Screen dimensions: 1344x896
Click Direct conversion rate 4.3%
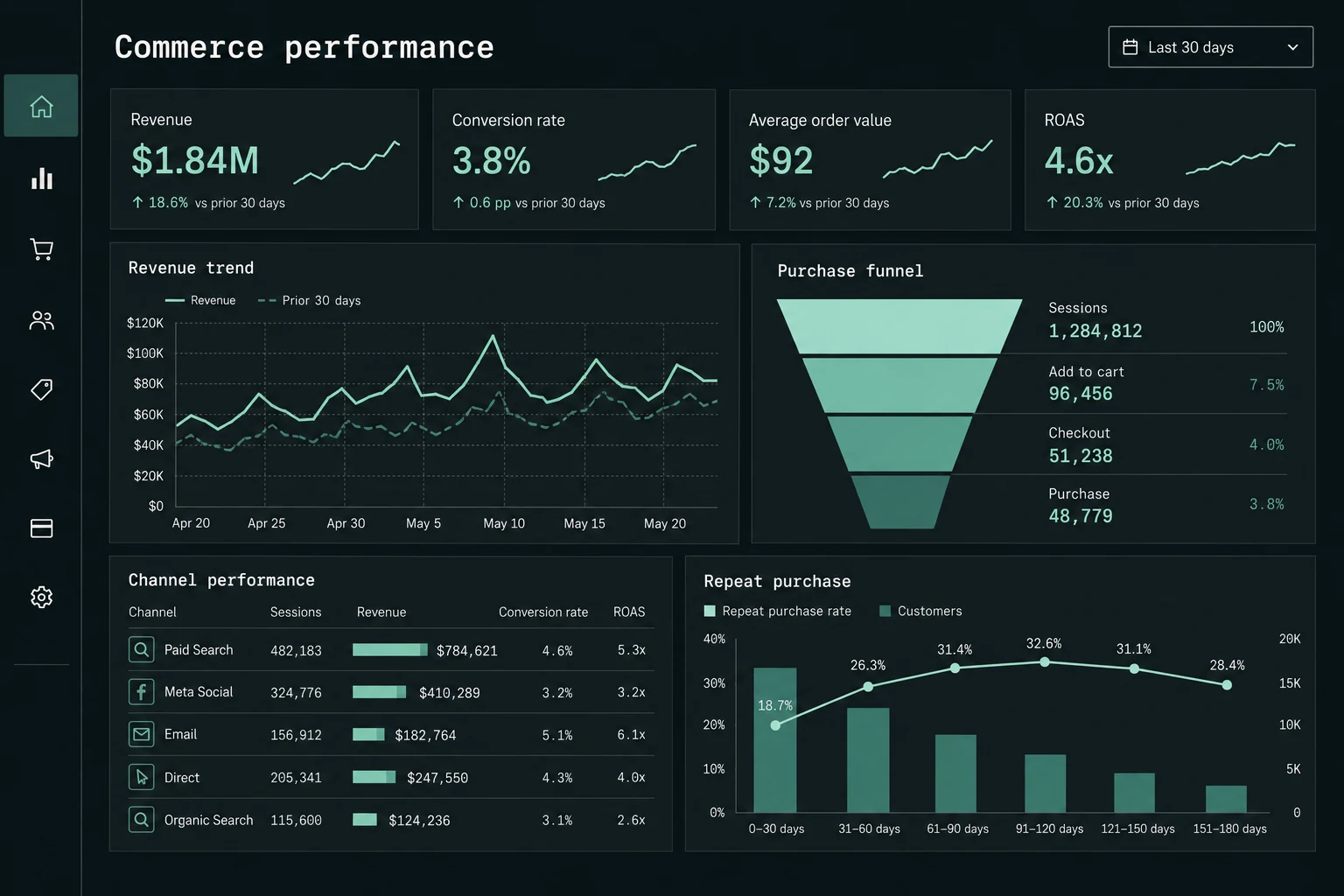click(x=557, y=778)
